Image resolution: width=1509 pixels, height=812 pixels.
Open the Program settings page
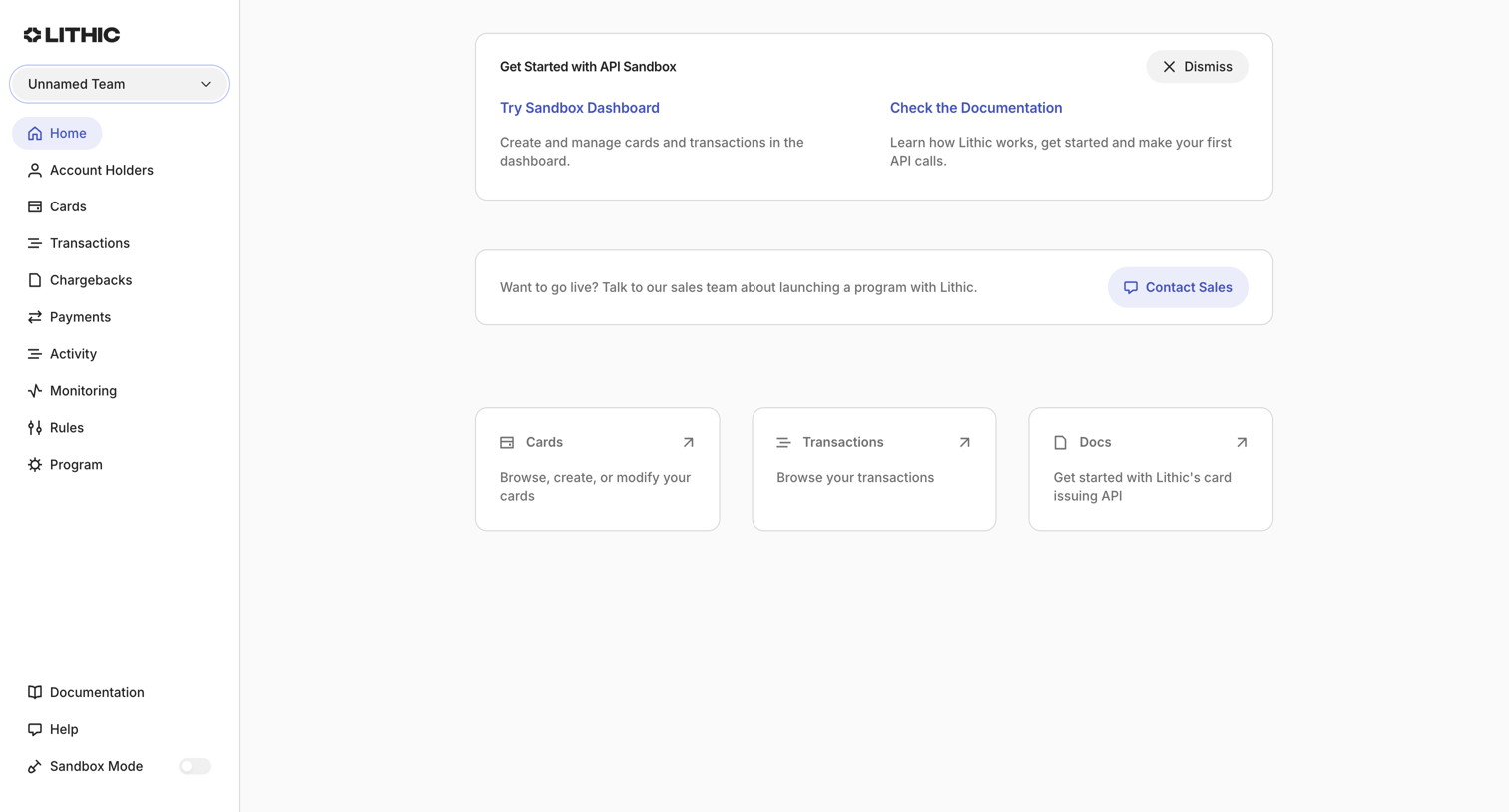65,465
